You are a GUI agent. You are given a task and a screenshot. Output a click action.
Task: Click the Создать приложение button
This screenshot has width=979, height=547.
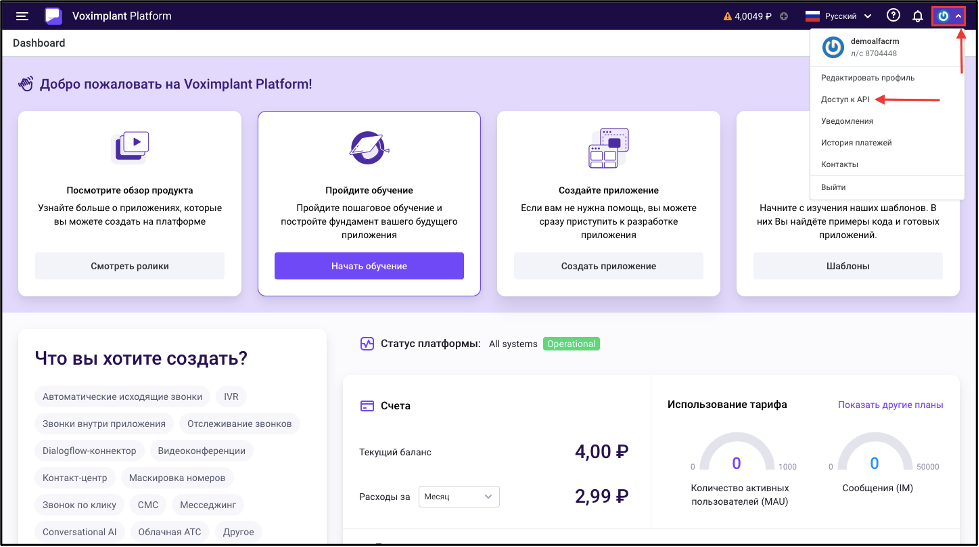(x=609, y=266)
